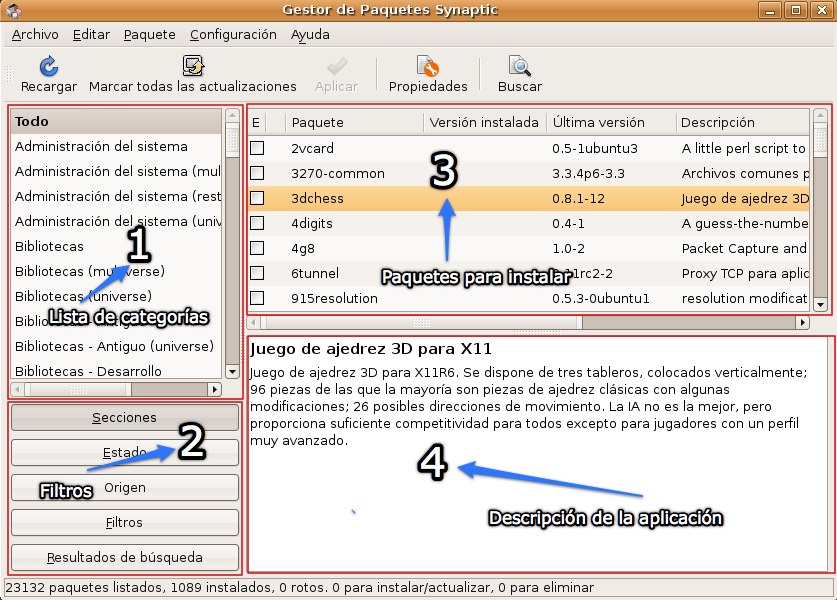Toggle checkbox for 2vcard package
The height and width of the screenshot is (600, 837).
pyautogui.click(x=257, y=148)
